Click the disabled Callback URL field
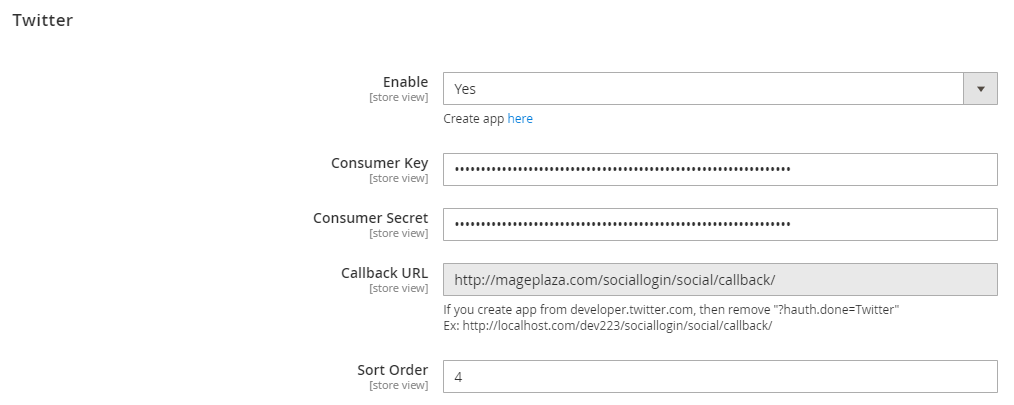The height and width of the screenshot is (405, 1014). click(720, 279)
